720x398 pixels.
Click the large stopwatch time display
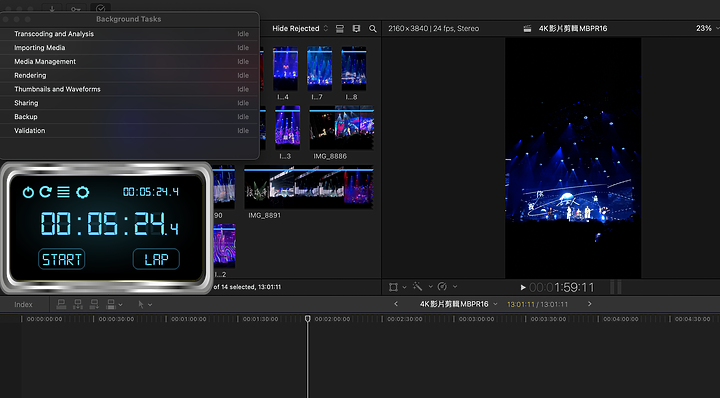point(109,224)
